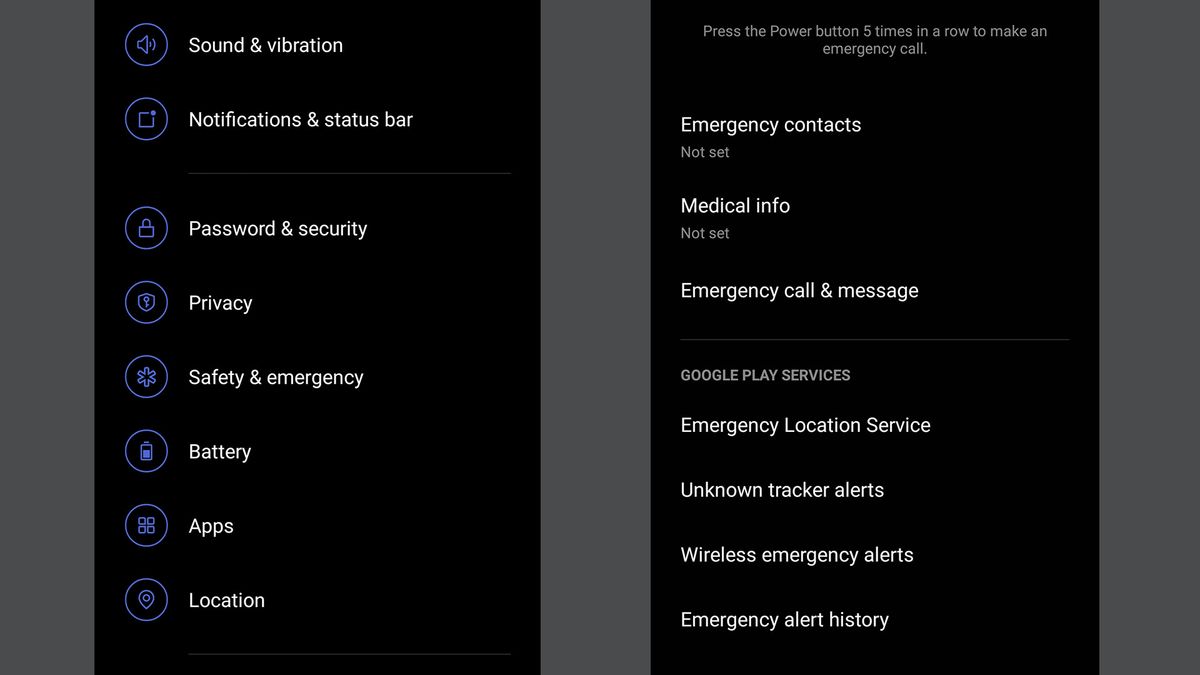Select the Battery icon
The image size is (1200, 675).
point(146,451)
